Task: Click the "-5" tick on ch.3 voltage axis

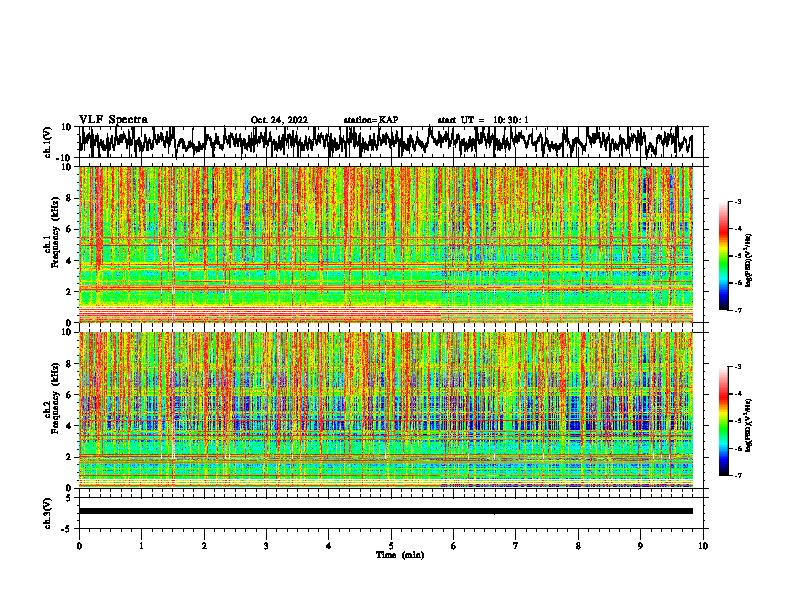Action: [67, 529]
